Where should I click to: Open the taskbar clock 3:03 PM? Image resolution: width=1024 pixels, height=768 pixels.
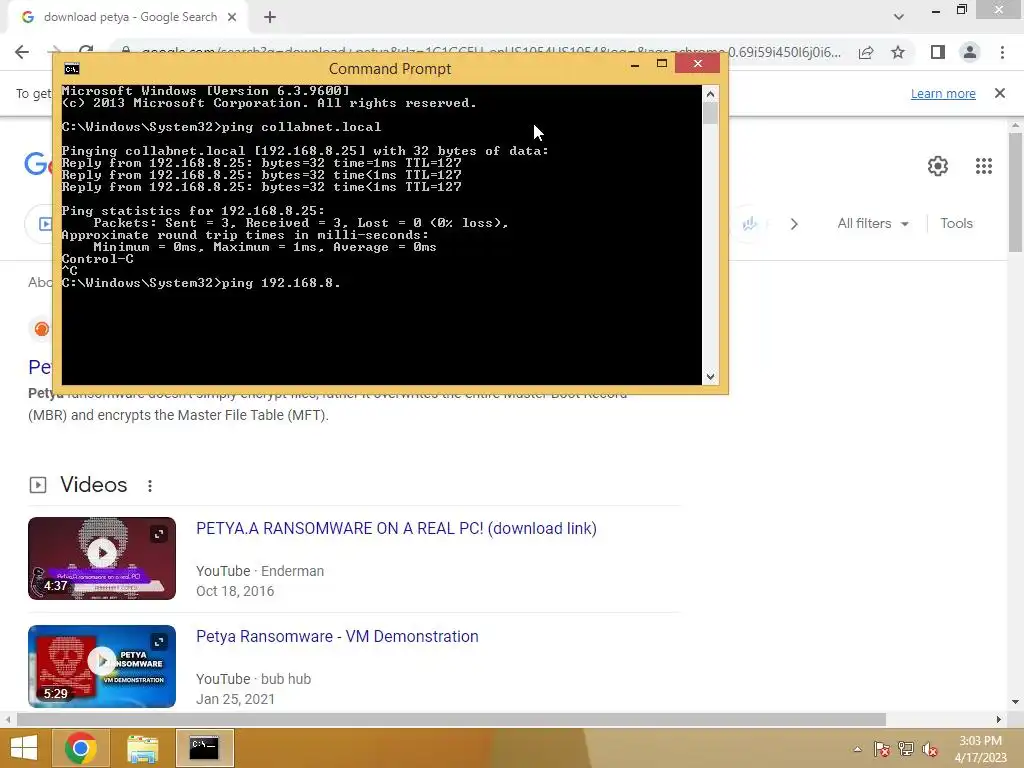point(980,749)
